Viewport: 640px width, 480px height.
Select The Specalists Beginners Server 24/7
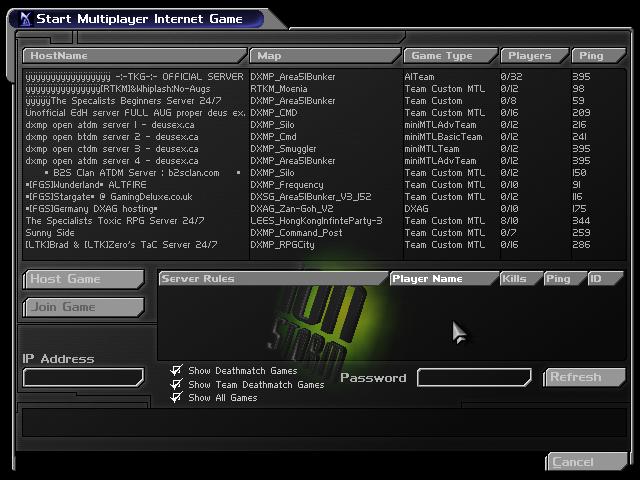click(324, 100)
